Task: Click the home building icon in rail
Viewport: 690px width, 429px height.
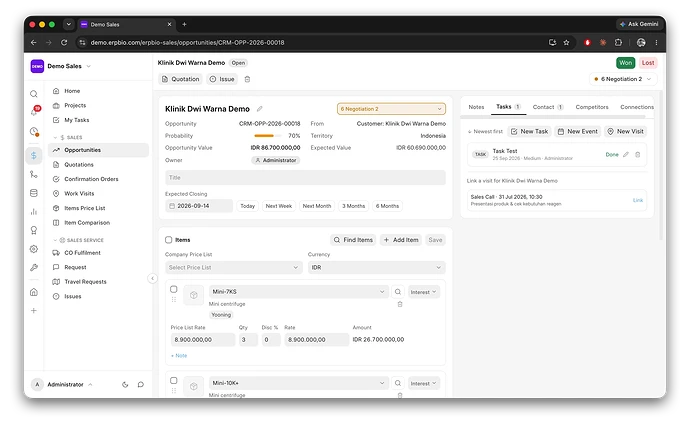Action: [34, 292]
